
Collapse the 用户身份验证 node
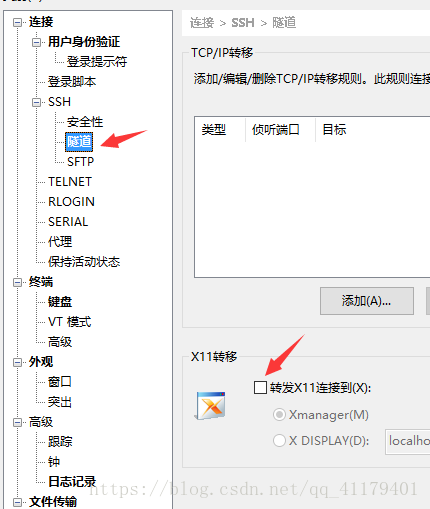pos(36,42)
